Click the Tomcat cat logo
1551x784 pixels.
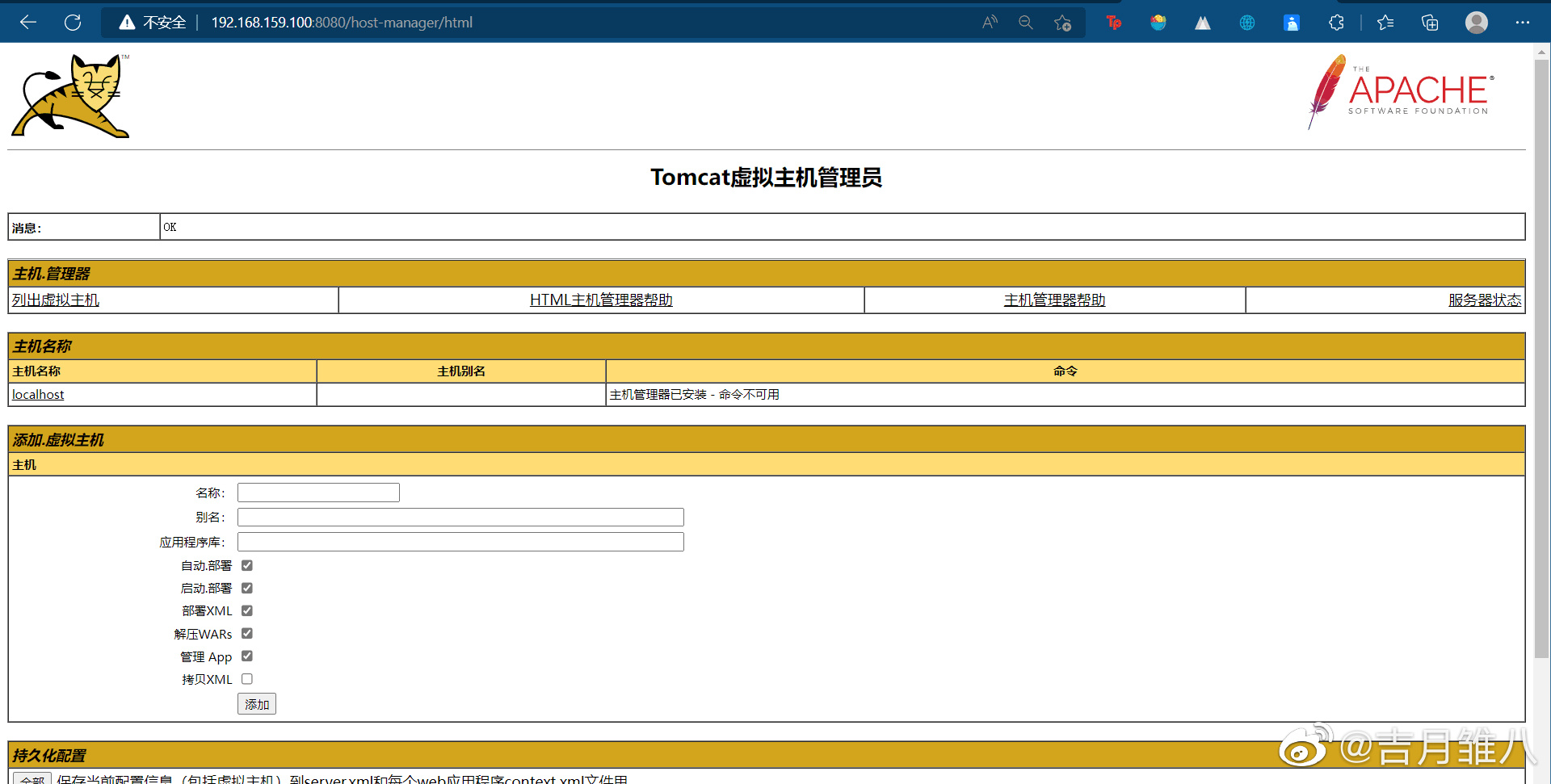[x=71, y=96]
